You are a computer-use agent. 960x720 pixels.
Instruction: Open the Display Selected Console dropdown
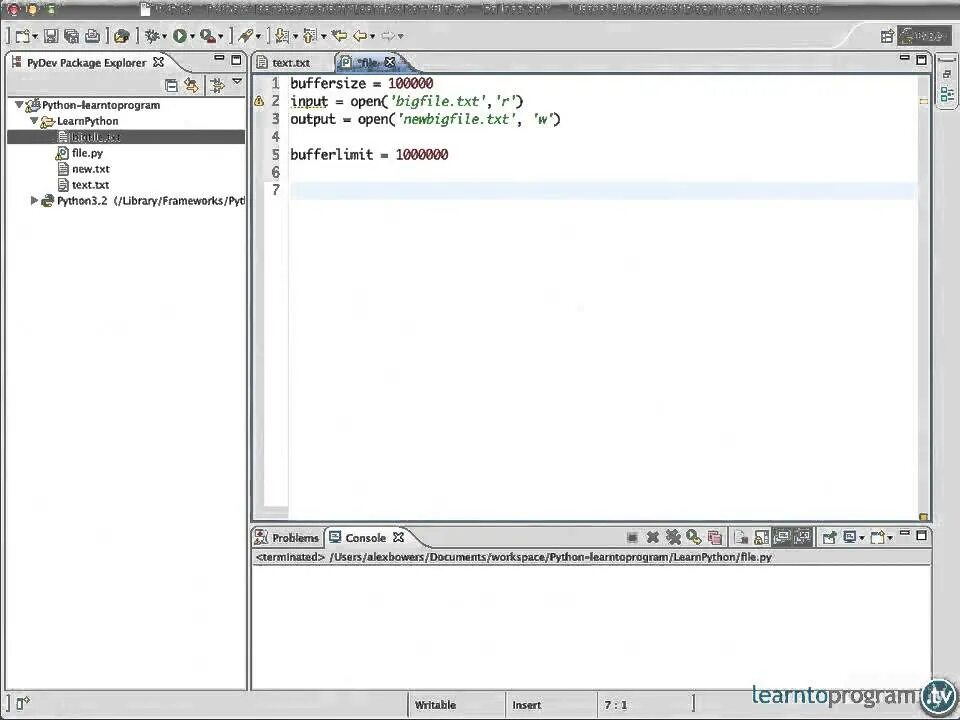(x=862, y=538)
